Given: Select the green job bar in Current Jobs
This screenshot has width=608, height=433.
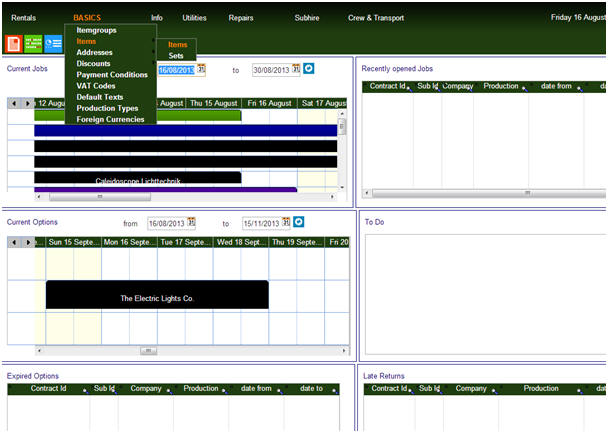Looking at the screenshot, I should pos(138,116).
